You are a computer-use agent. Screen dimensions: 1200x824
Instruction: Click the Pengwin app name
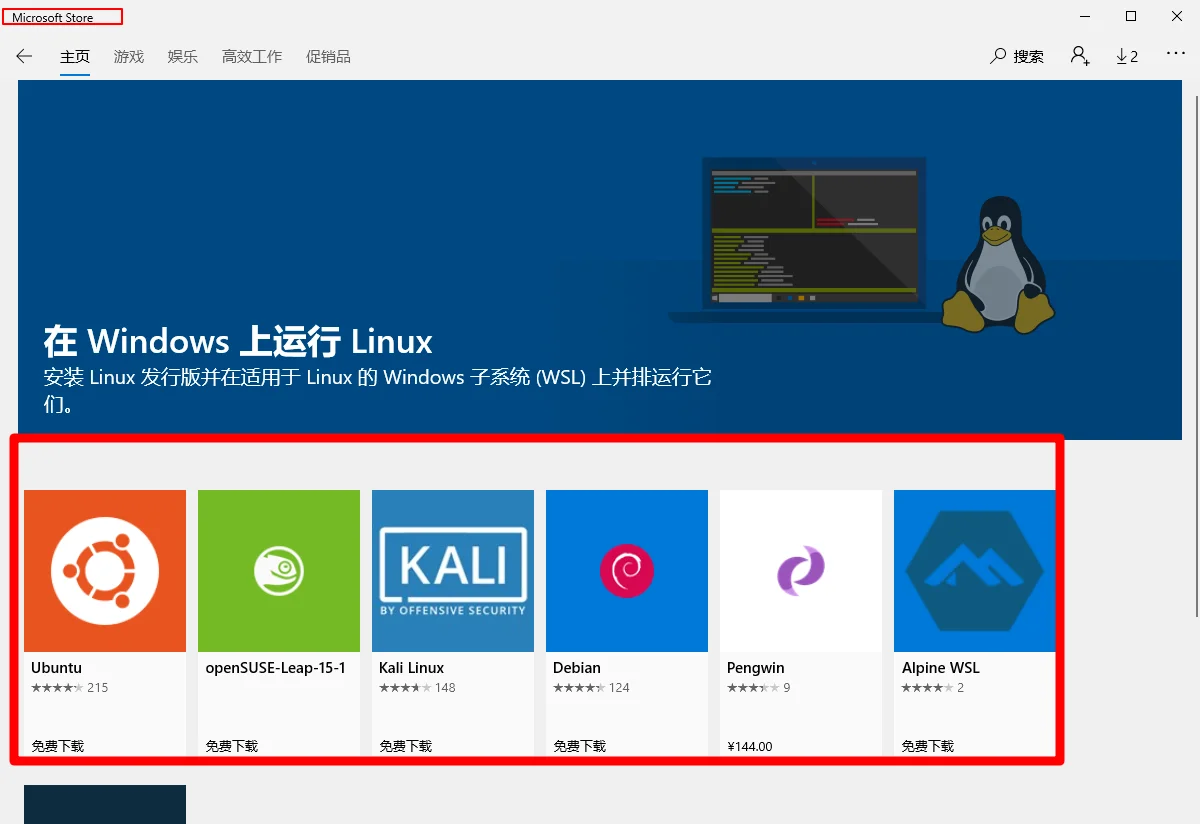click(756, 668)
